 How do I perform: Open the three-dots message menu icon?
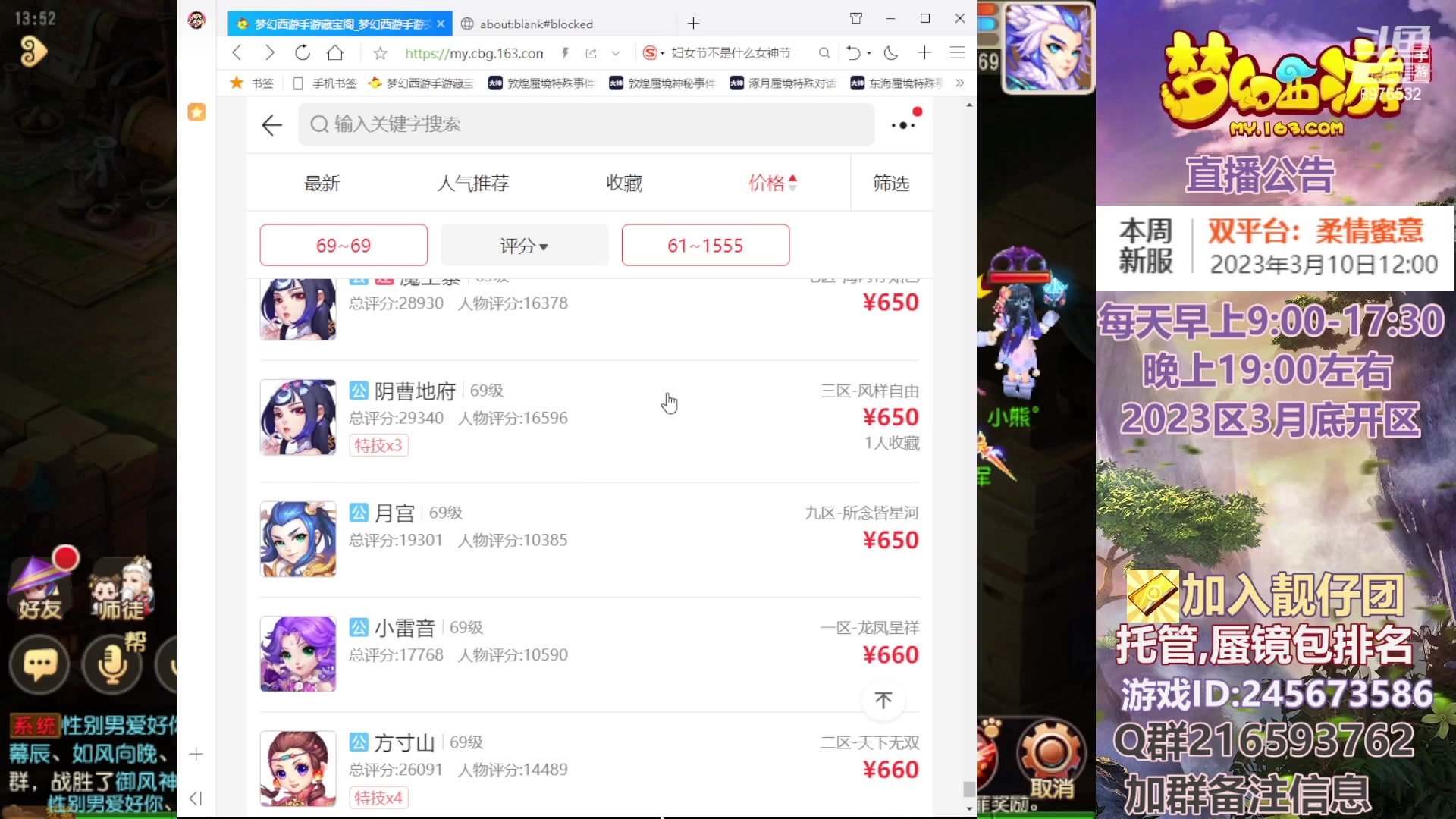point(903,125)
